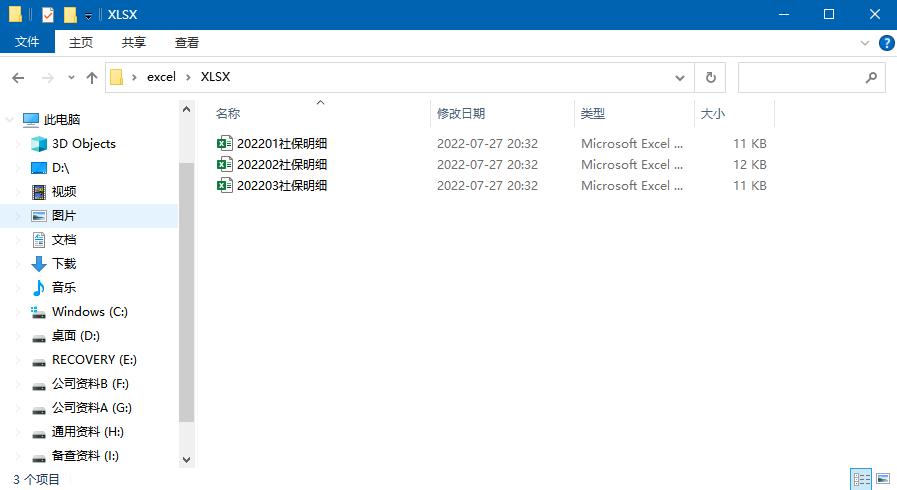Click the Back navigation arrow
The width and height of the screenshot is (897, 490).
(18, 78)
